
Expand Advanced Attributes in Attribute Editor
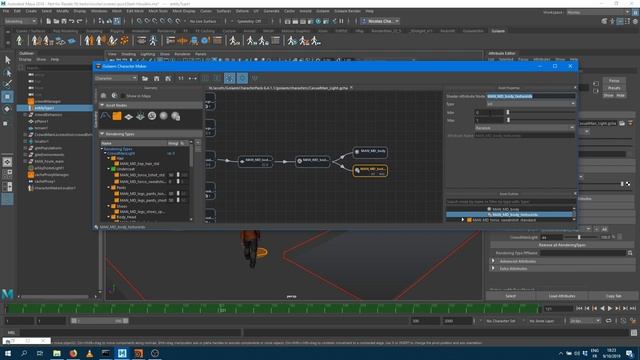point(493,261)
